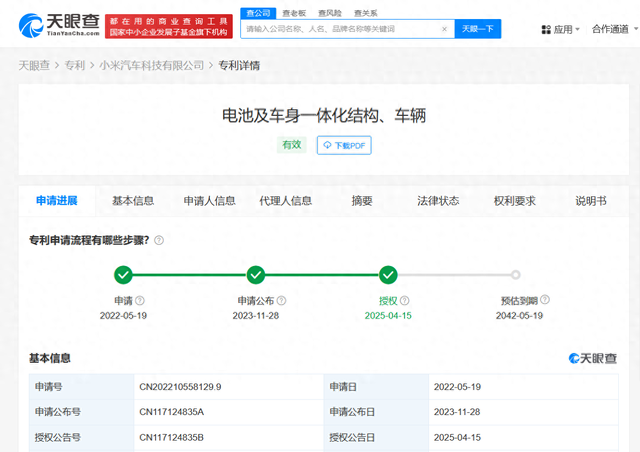Click the 应用 grid icon
This screenshot has height=452, width=640.
pos(546,29)
